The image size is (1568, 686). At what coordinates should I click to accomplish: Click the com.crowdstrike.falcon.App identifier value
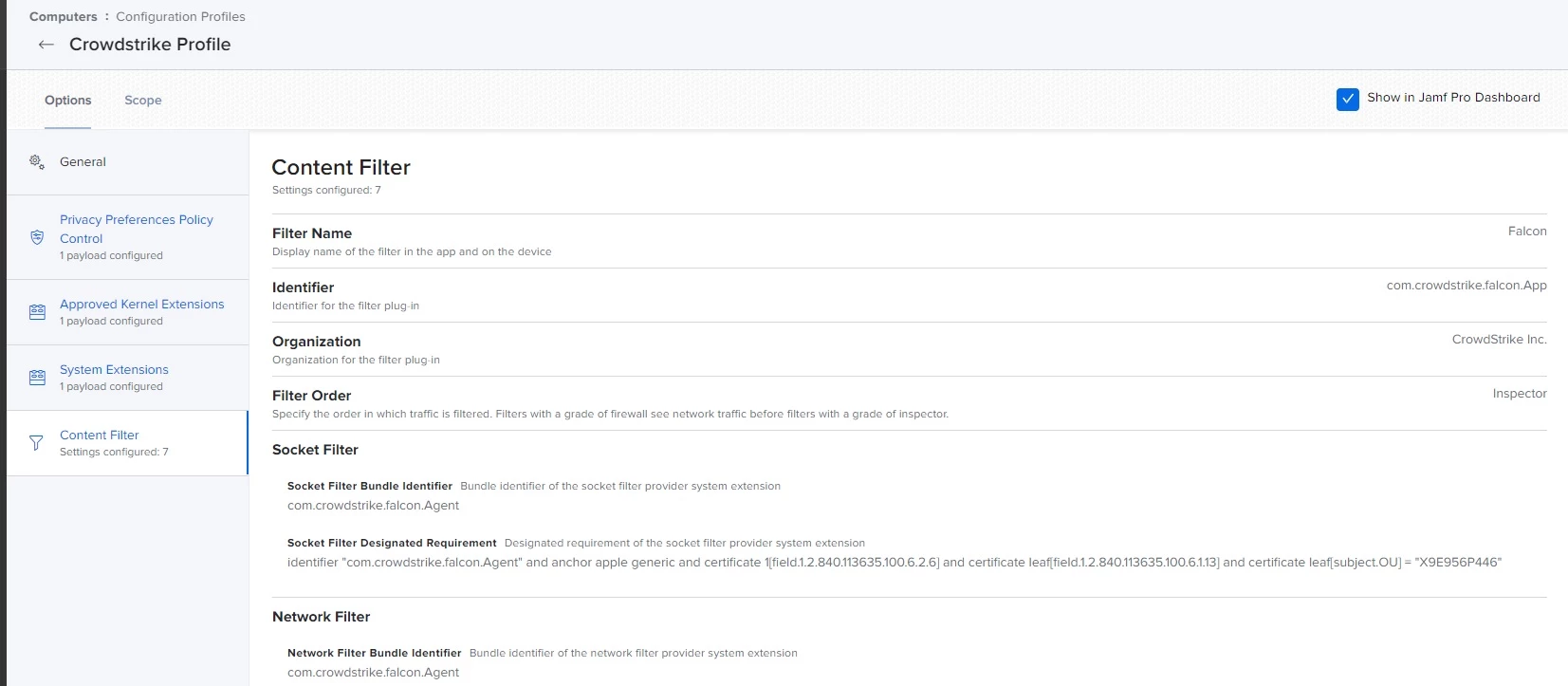pos(1467,286)
